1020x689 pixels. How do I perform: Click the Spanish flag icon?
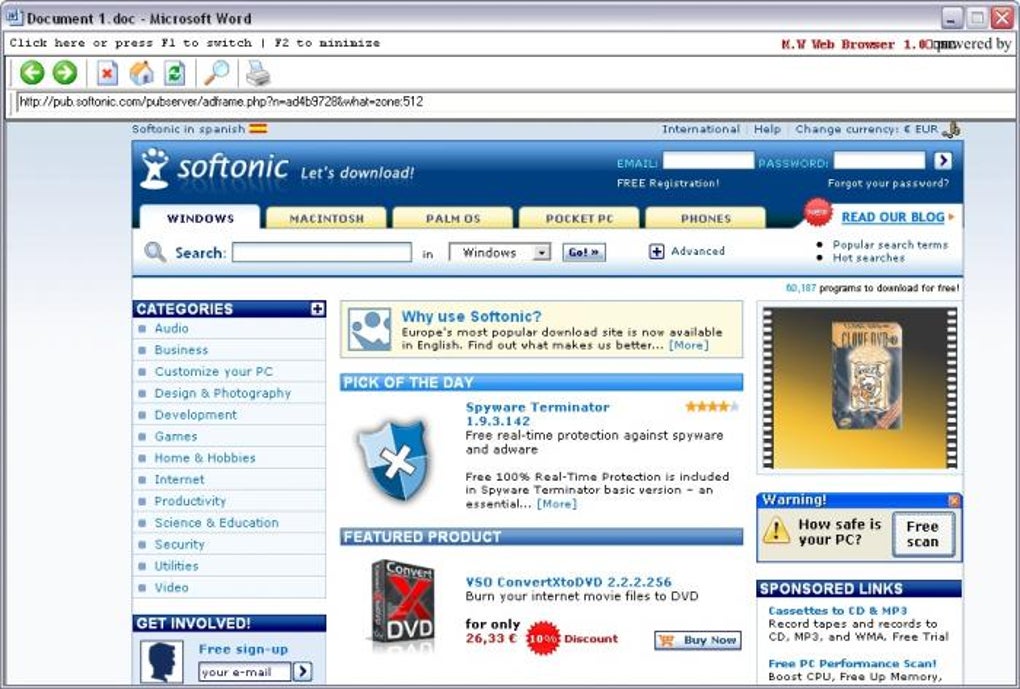258,129
